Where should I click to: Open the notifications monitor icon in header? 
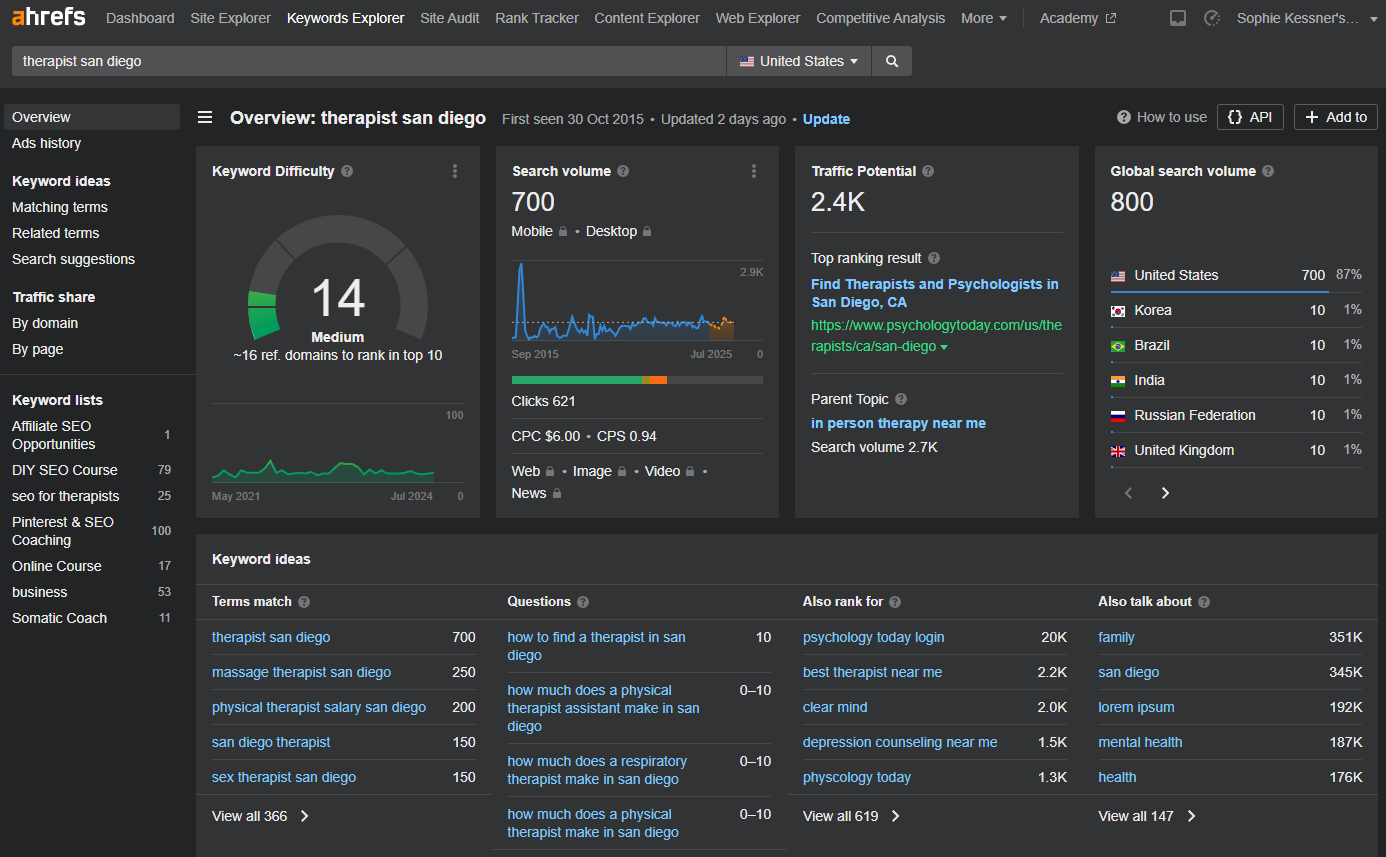[x=1178, y=18]
